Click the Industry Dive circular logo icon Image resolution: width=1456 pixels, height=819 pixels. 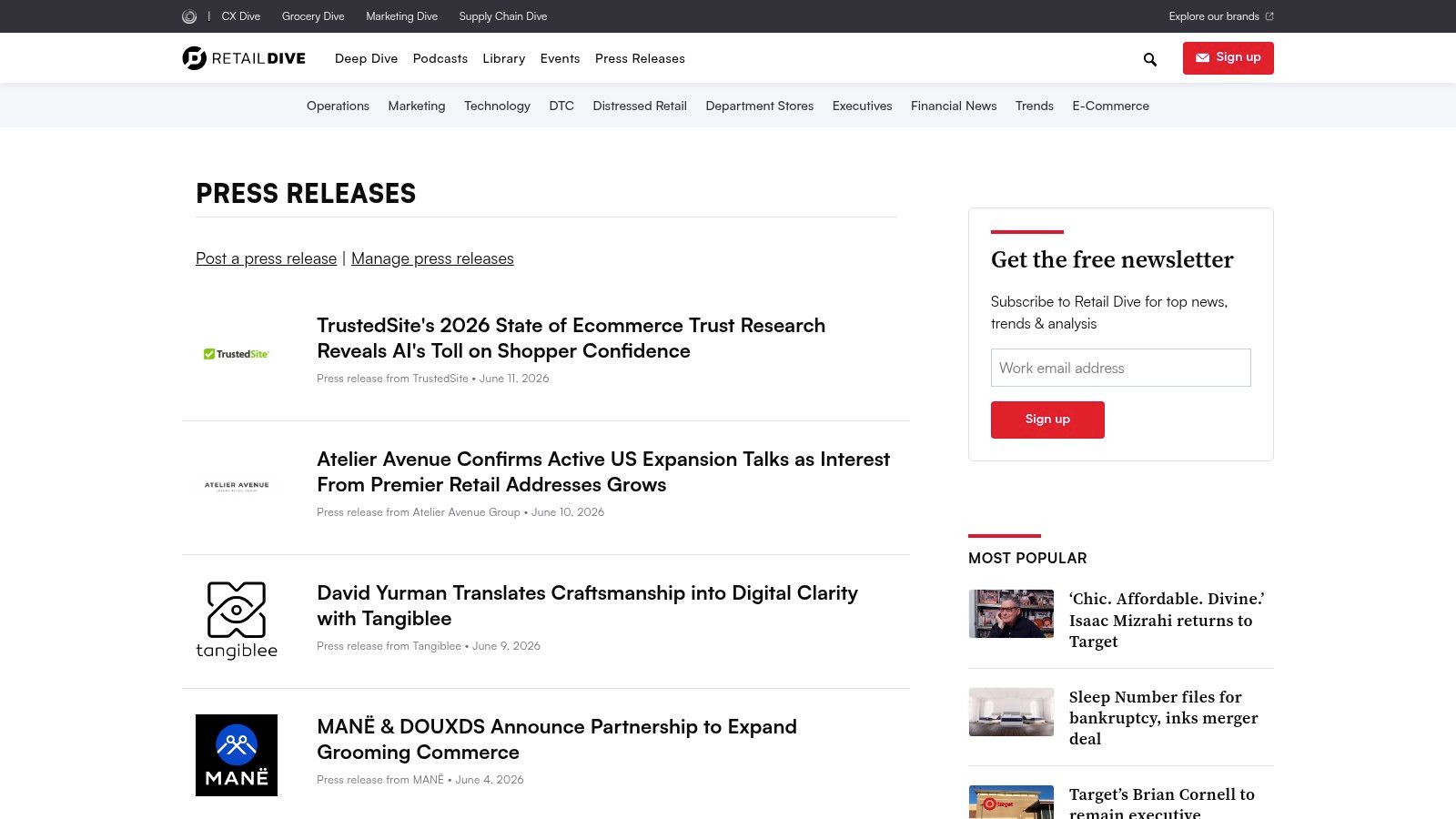tap(189, 16)
